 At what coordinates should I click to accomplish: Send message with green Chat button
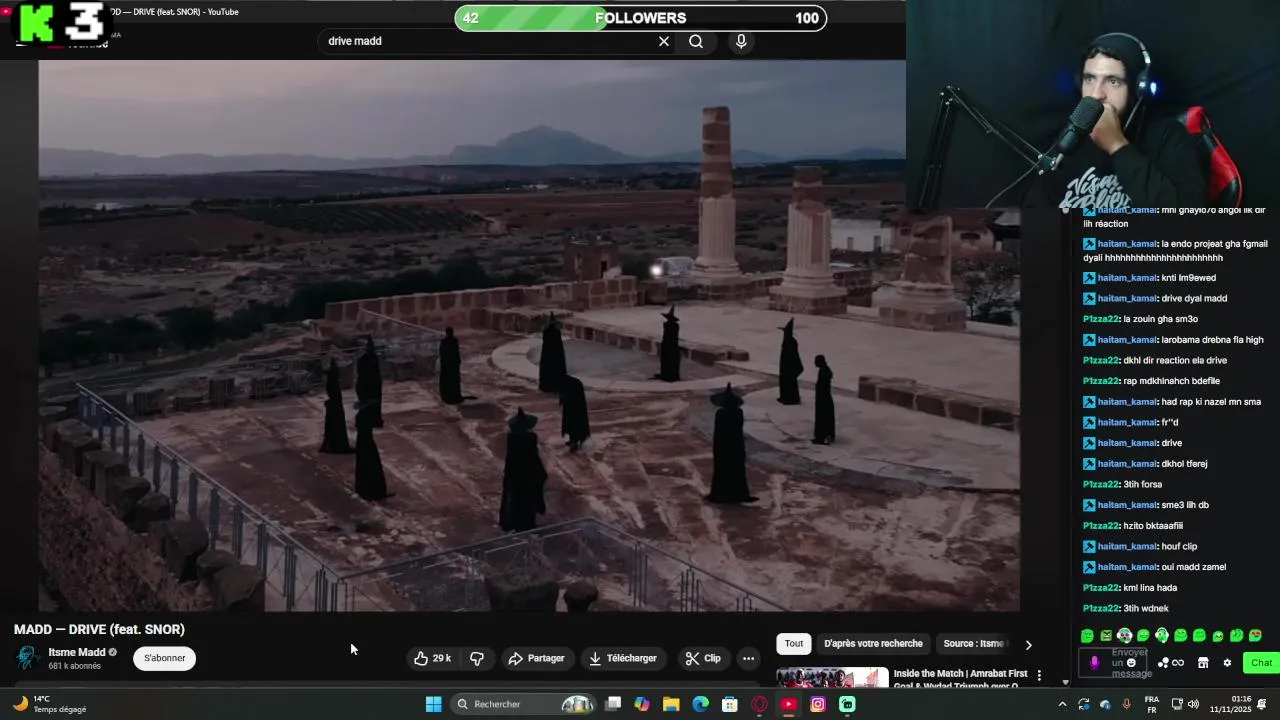click(1261, 663)
